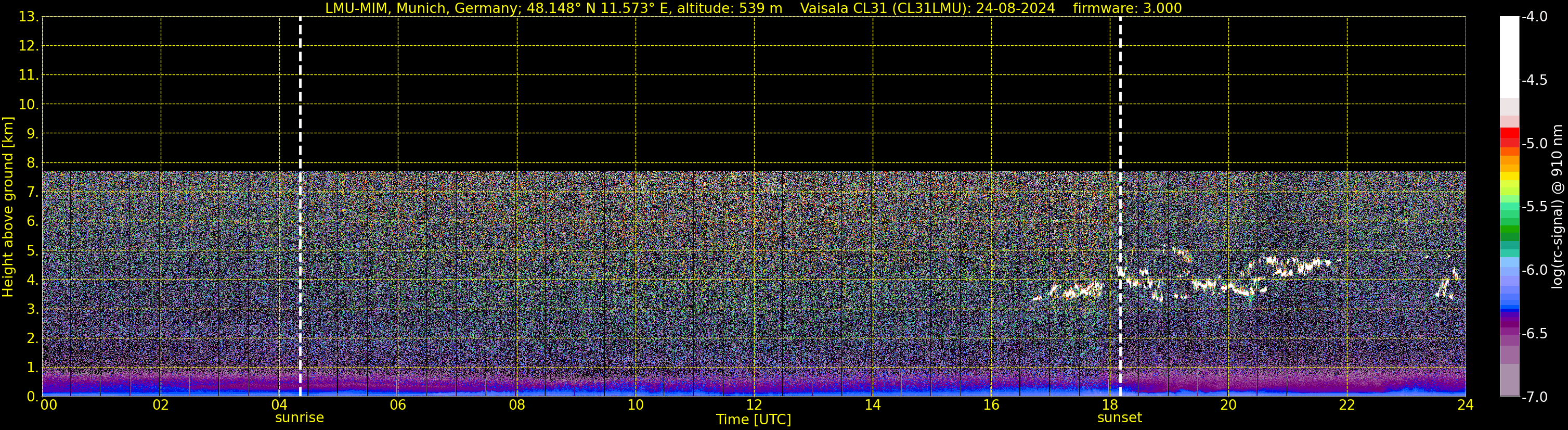1568x430 pixels.
Task: Click the "-5.0" colorbar tick label
Action: click(x=1534, y=144)
